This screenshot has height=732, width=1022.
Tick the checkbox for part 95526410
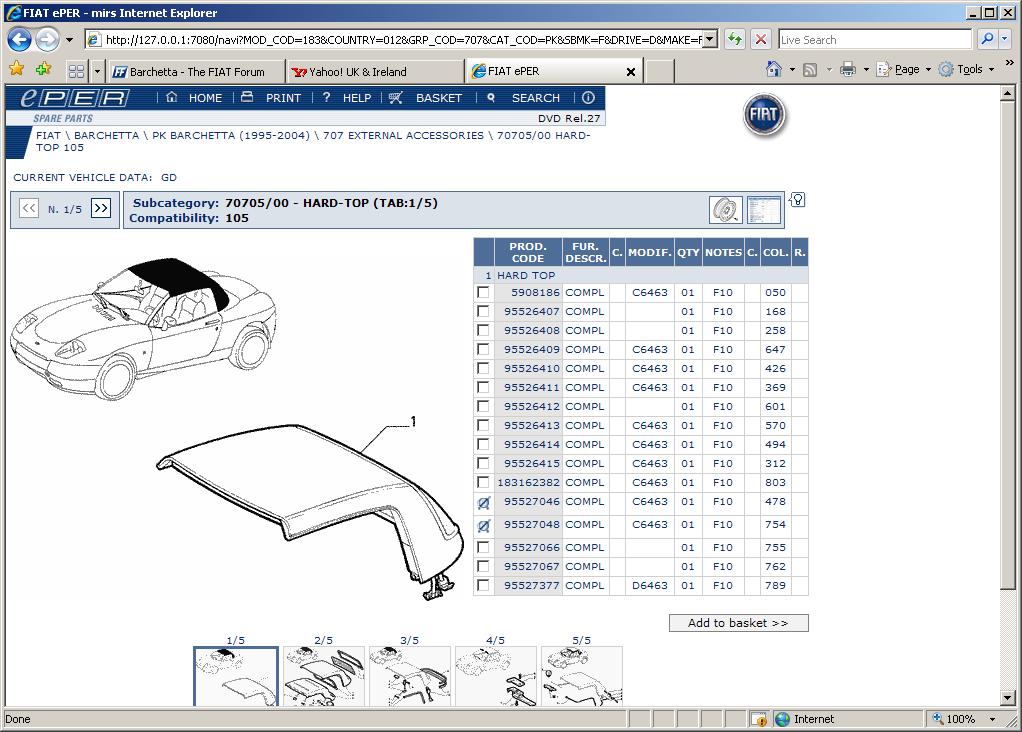[x=483, y=368]
